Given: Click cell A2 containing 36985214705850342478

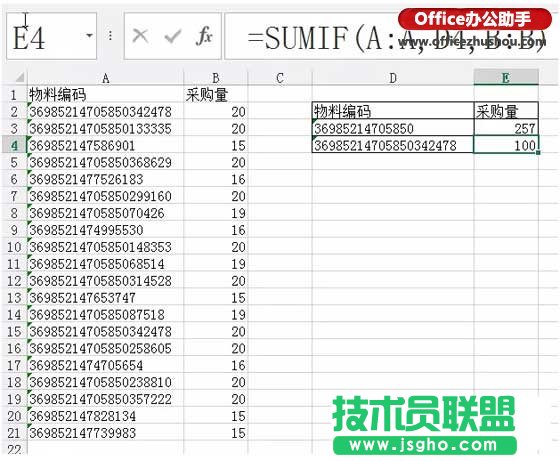Looking at the screenshot, I should 105,112.
